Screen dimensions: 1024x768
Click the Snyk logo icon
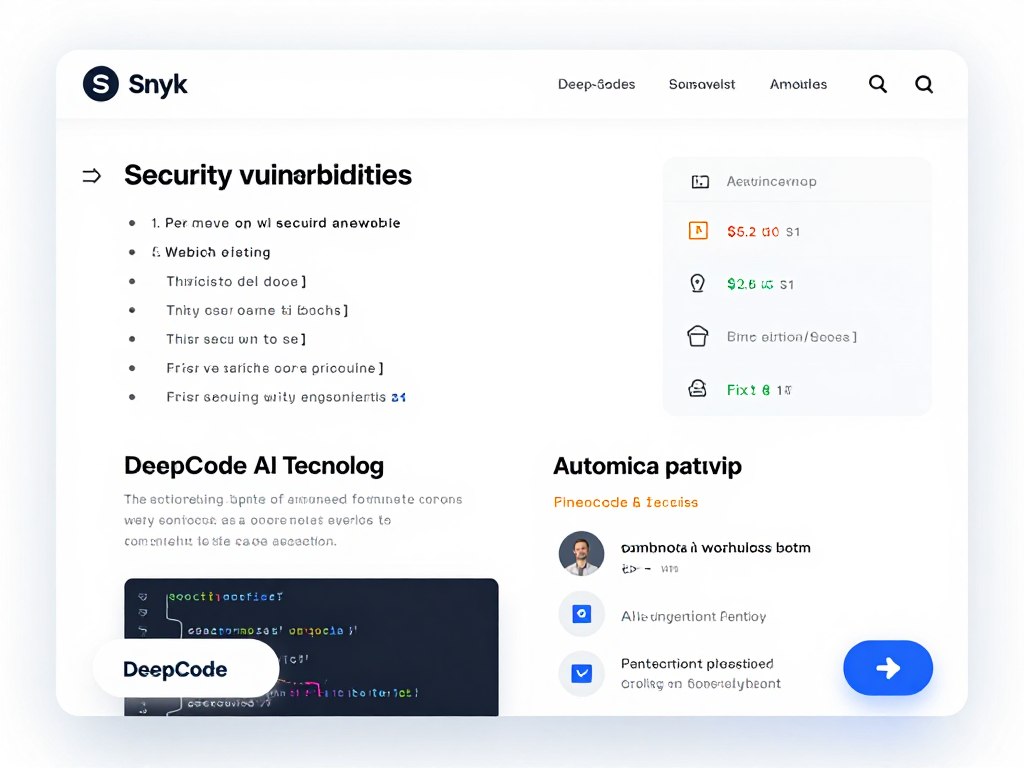[x=99, y=85]
